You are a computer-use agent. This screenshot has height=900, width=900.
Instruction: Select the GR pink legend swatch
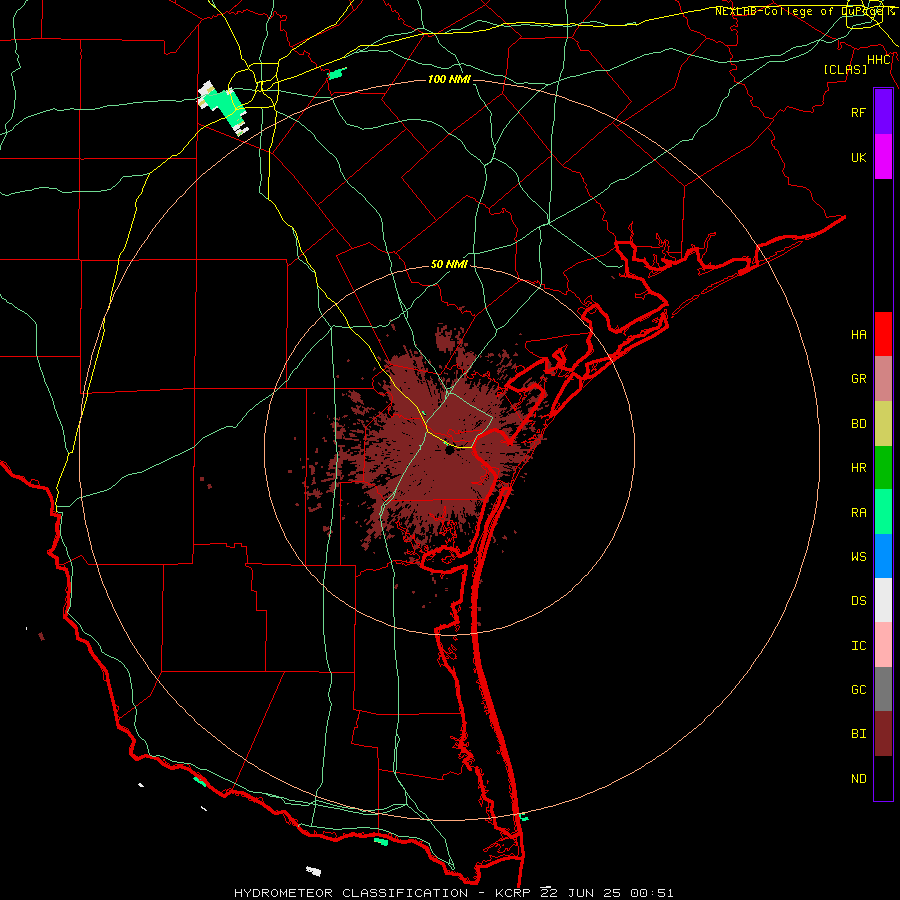pyautogui.click(x=883, y=378)
